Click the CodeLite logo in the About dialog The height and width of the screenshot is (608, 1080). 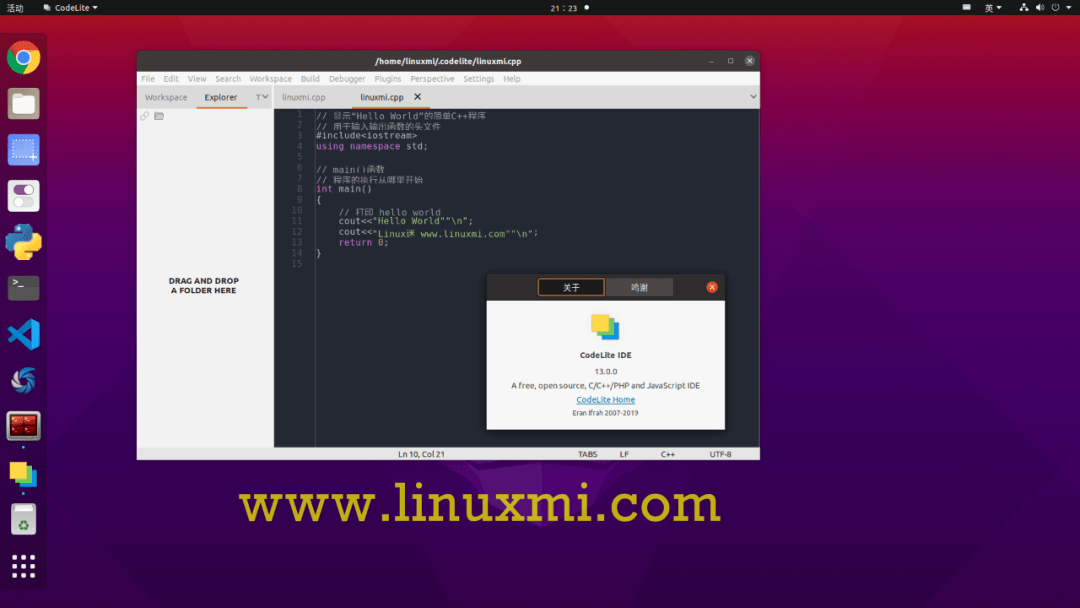click(605, 327)
